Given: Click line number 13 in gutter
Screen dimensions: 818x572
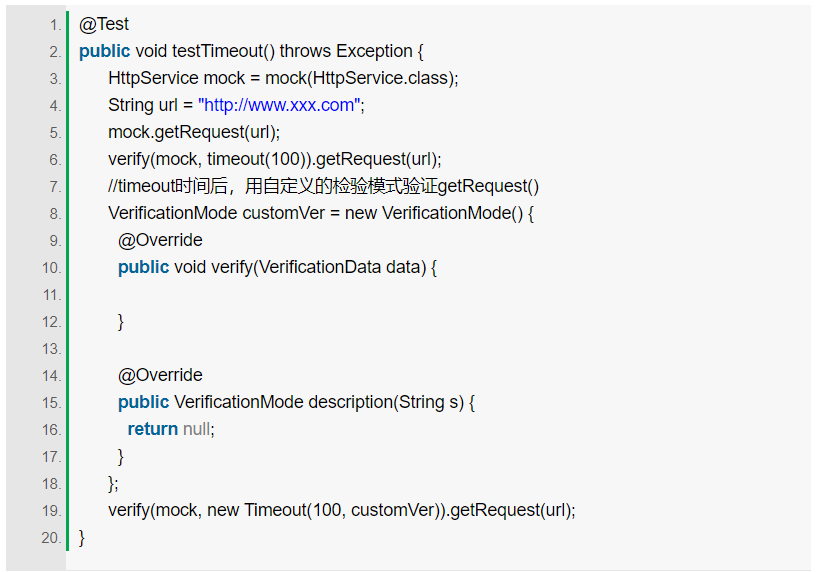Looking at the screenshot, I should pos(52,349).
